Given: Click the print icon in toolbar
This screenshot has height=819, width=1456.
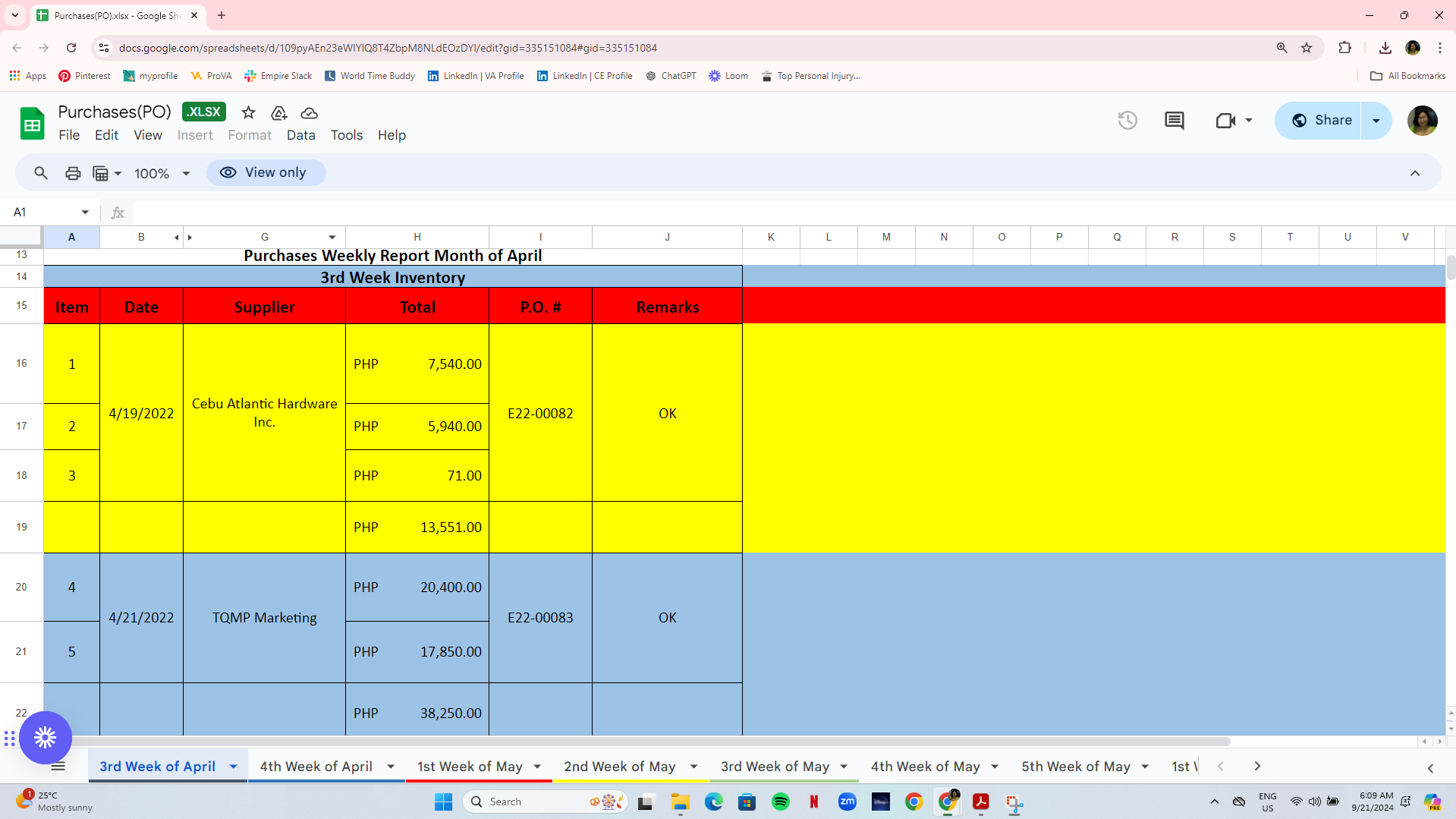Looking at the screenshot, I should point(73,173).
